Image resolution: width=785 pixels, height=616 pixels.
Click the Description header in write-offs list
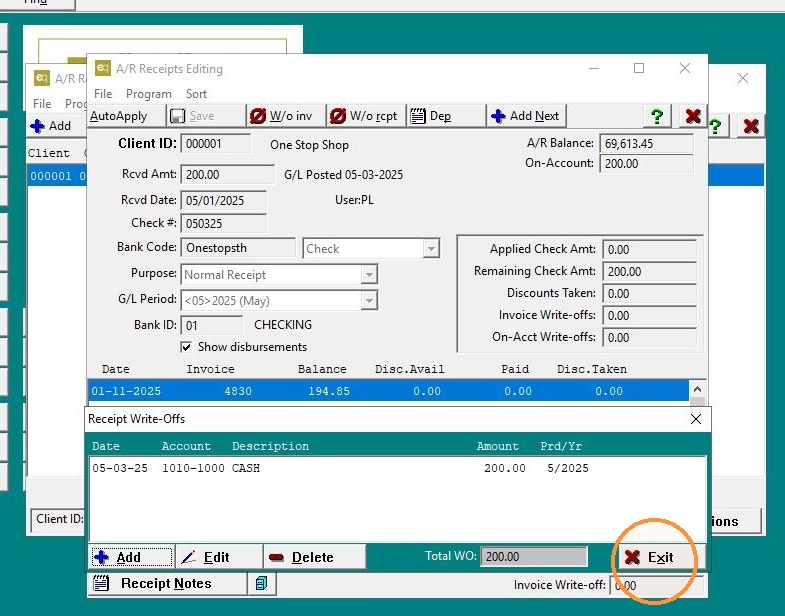[x=270, y=446]
